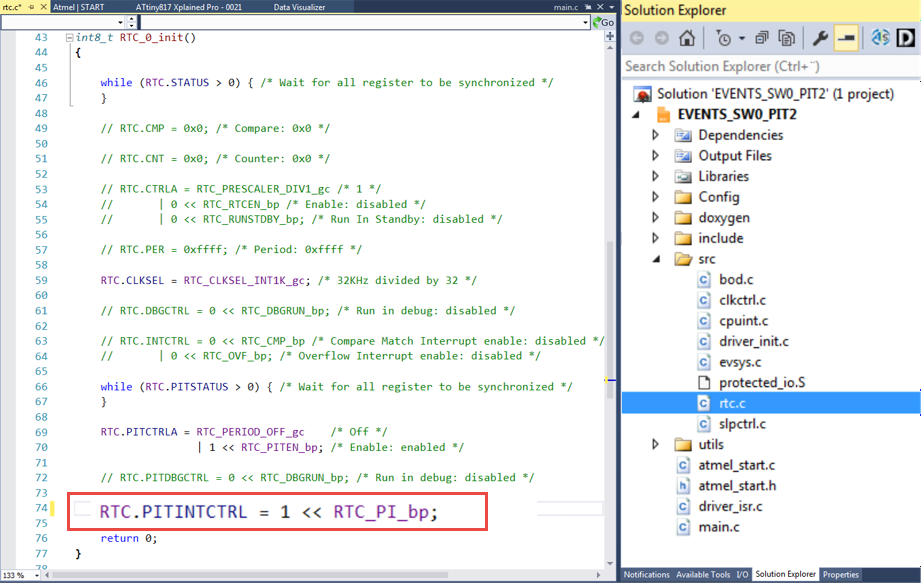This screenshot has height=583, width=921.
Task: Open evsys.c in the src folder
Action: tap(740, 362)
